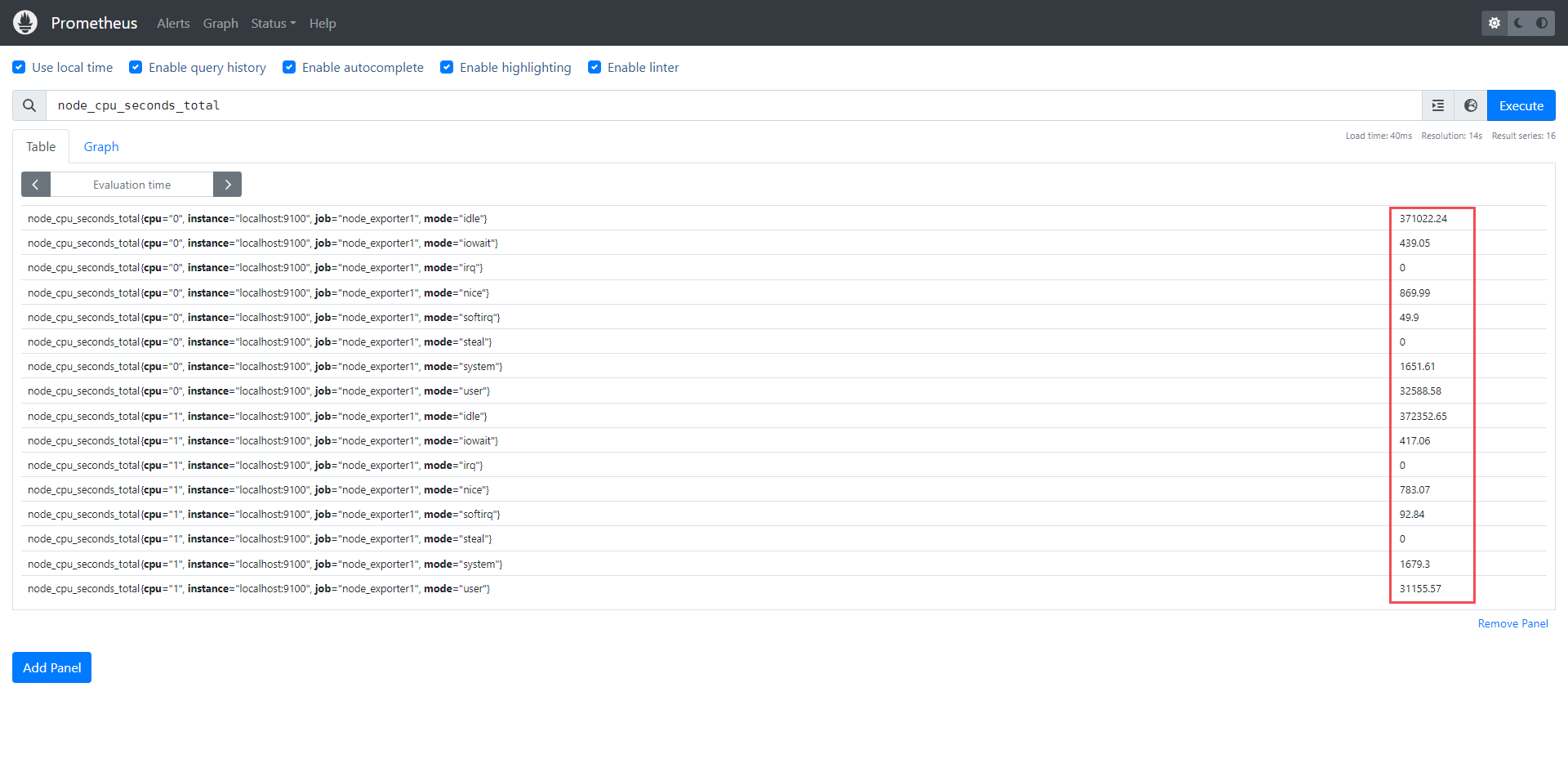The width and height of the screenshot is (1568, 772).
Task: Click the cpu 1 softirq series row
Action: (784, 514)
